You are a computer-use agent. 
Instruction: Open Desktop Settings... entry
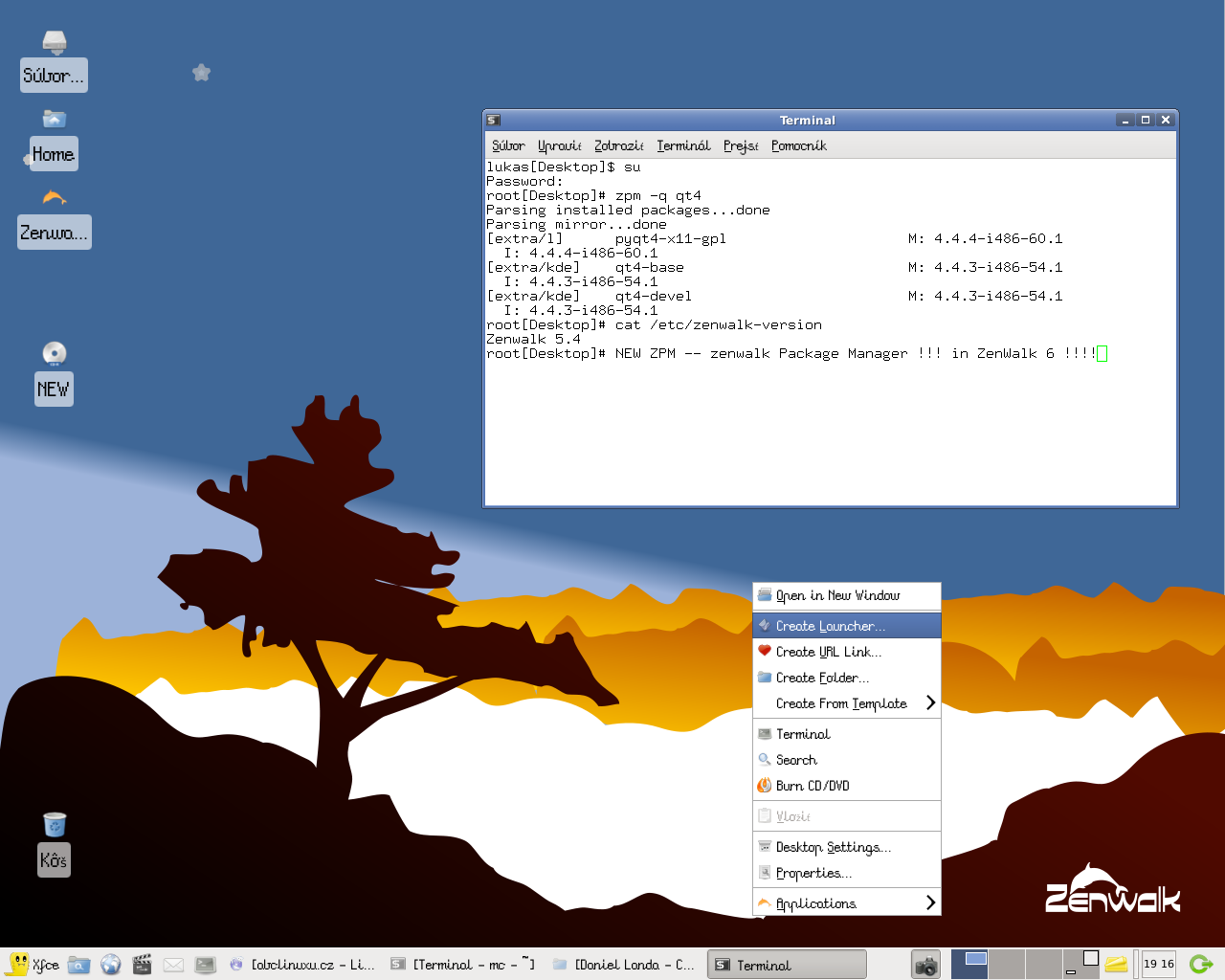pyautogui.click(x=847, y=847)
